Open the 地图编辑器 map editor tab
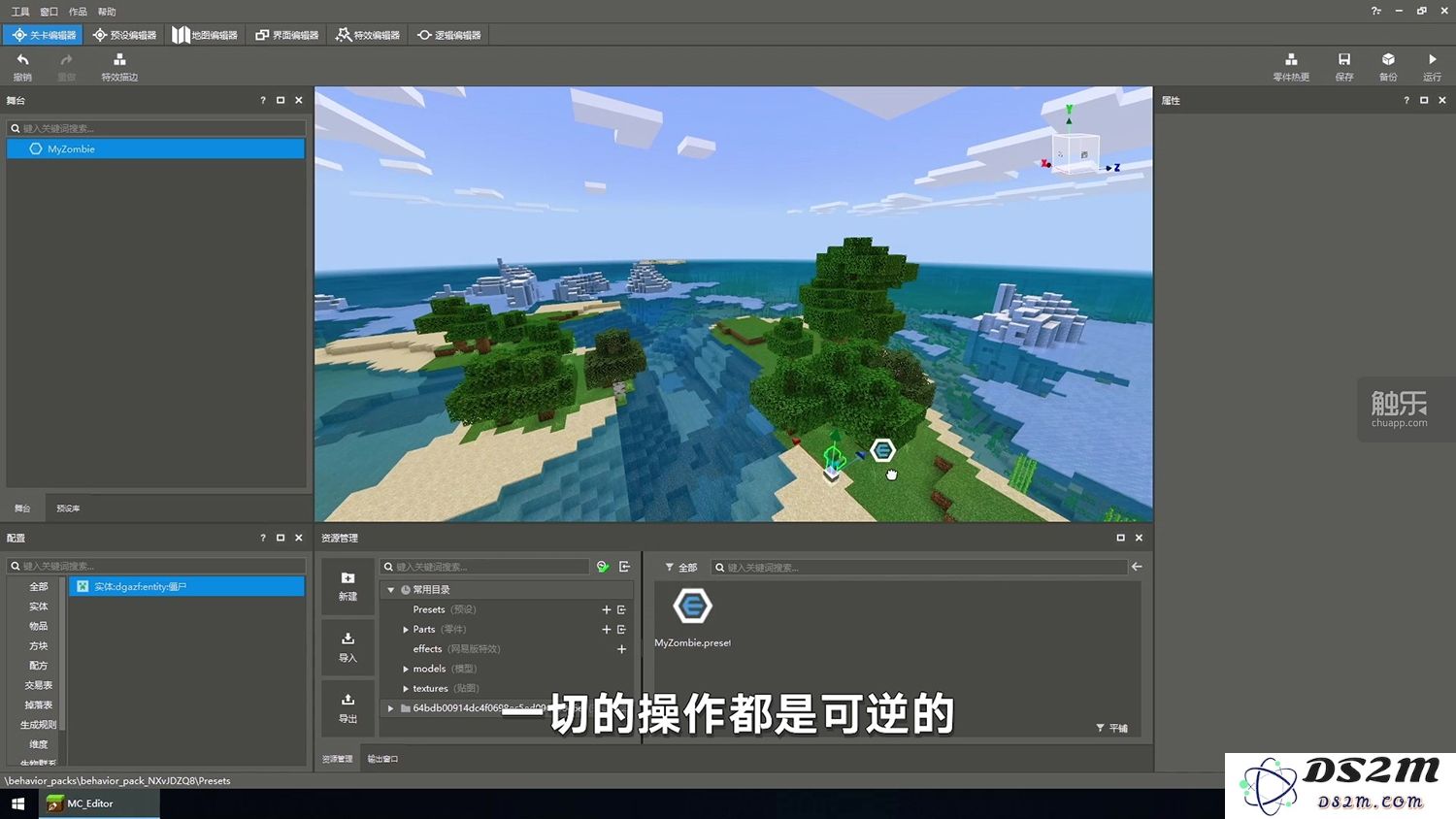This screenshot has width=1456, height=819. pos(205,35)
